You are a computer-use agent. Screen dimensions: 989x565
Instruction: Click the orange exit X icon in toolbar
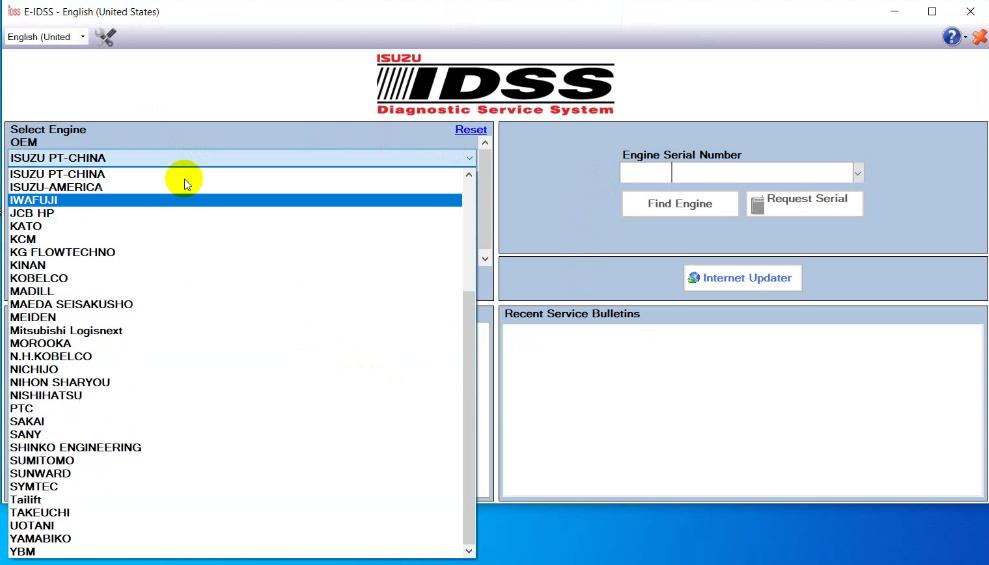pos(980,37)
